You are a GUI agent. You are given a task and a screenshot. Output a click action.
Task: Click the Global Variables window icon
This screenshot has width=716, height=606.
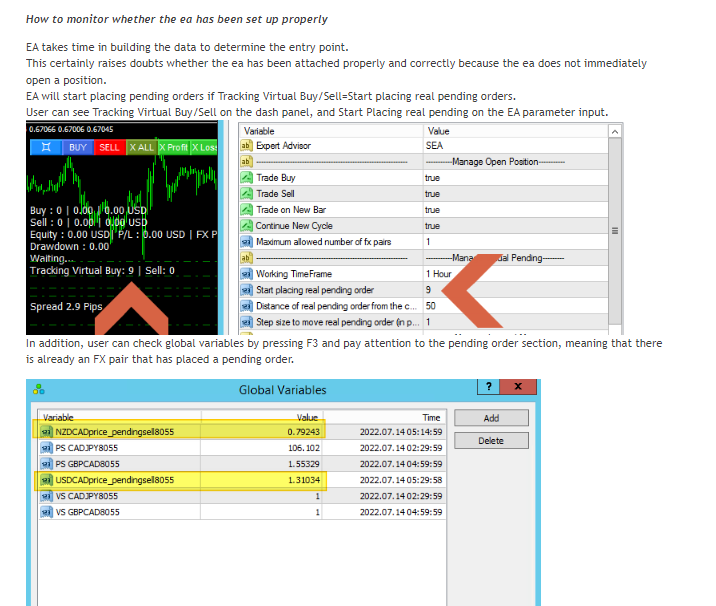click(x=39, y=390)
